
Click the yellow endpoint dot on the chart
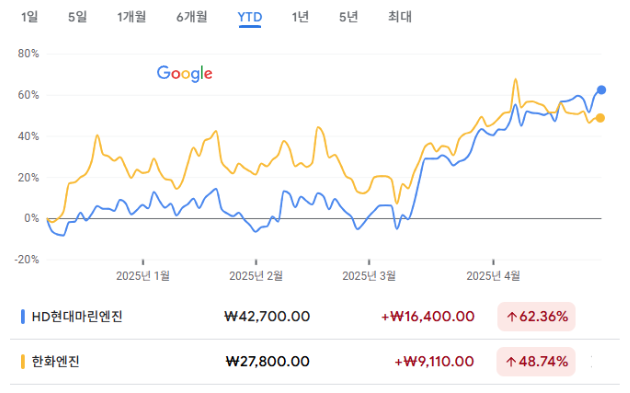[600, 118]
